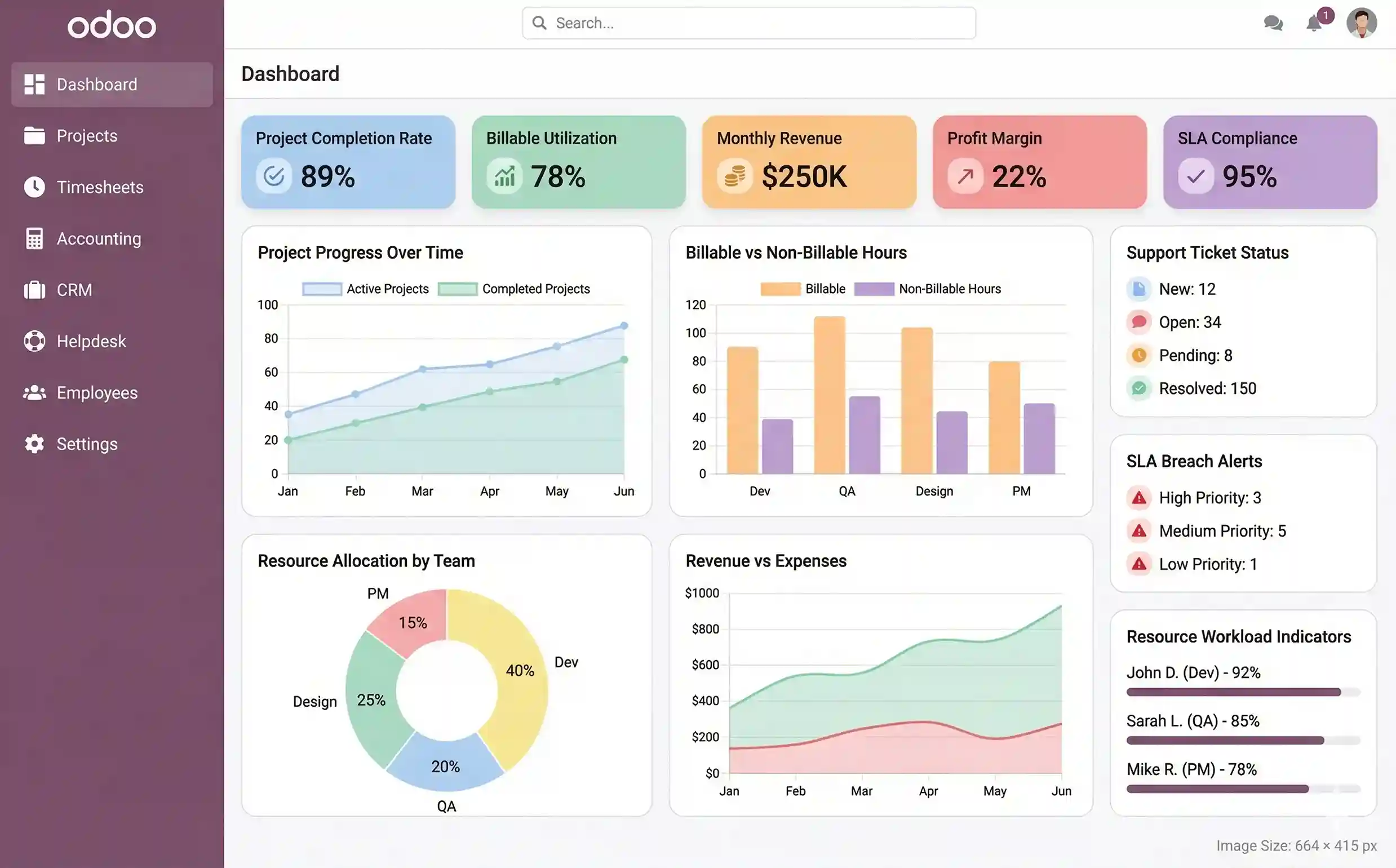Click the Monthly Revenue KPI card
This screenshot has width=1396, height=868.
[x=808, y=162]
